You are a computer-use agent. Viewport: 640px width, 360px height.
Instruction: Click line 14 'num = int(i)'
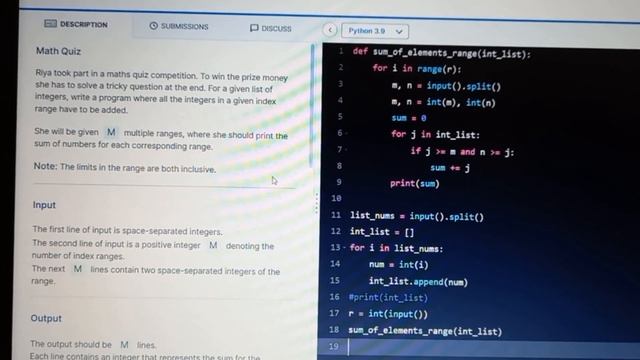point(398,264)
